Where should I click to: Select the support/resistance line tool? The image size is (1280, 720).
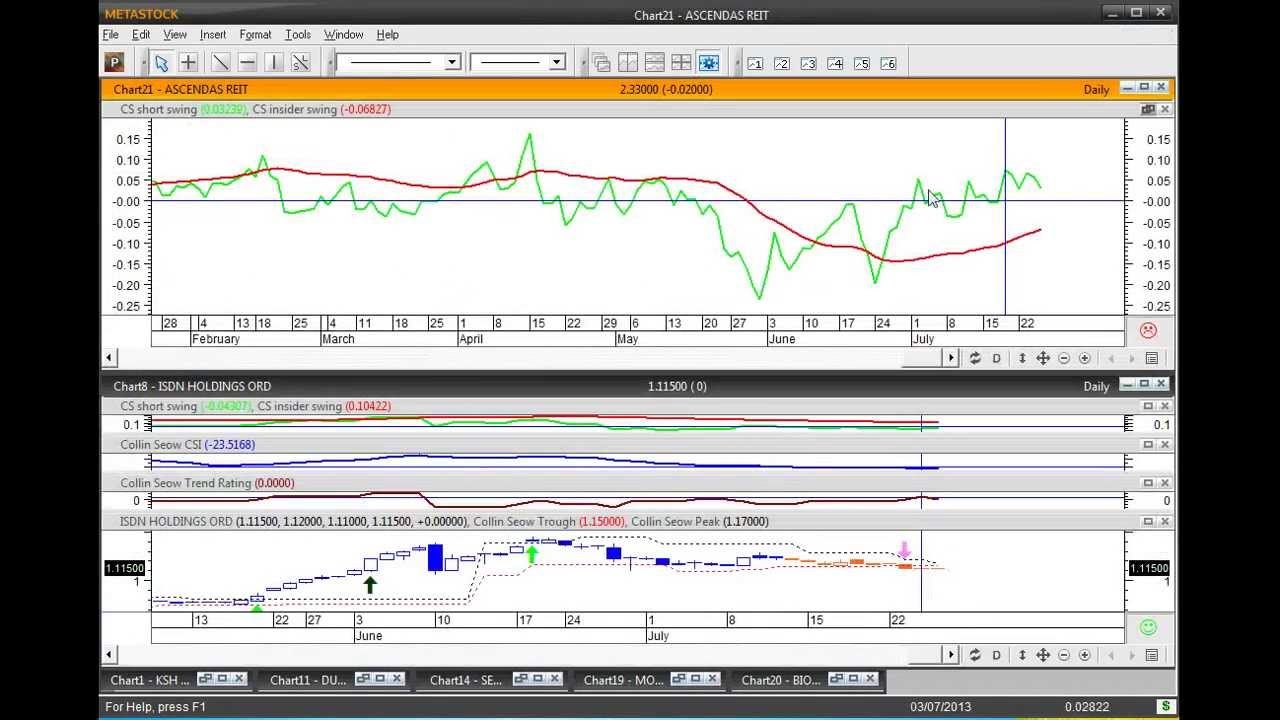pos(300,63)
